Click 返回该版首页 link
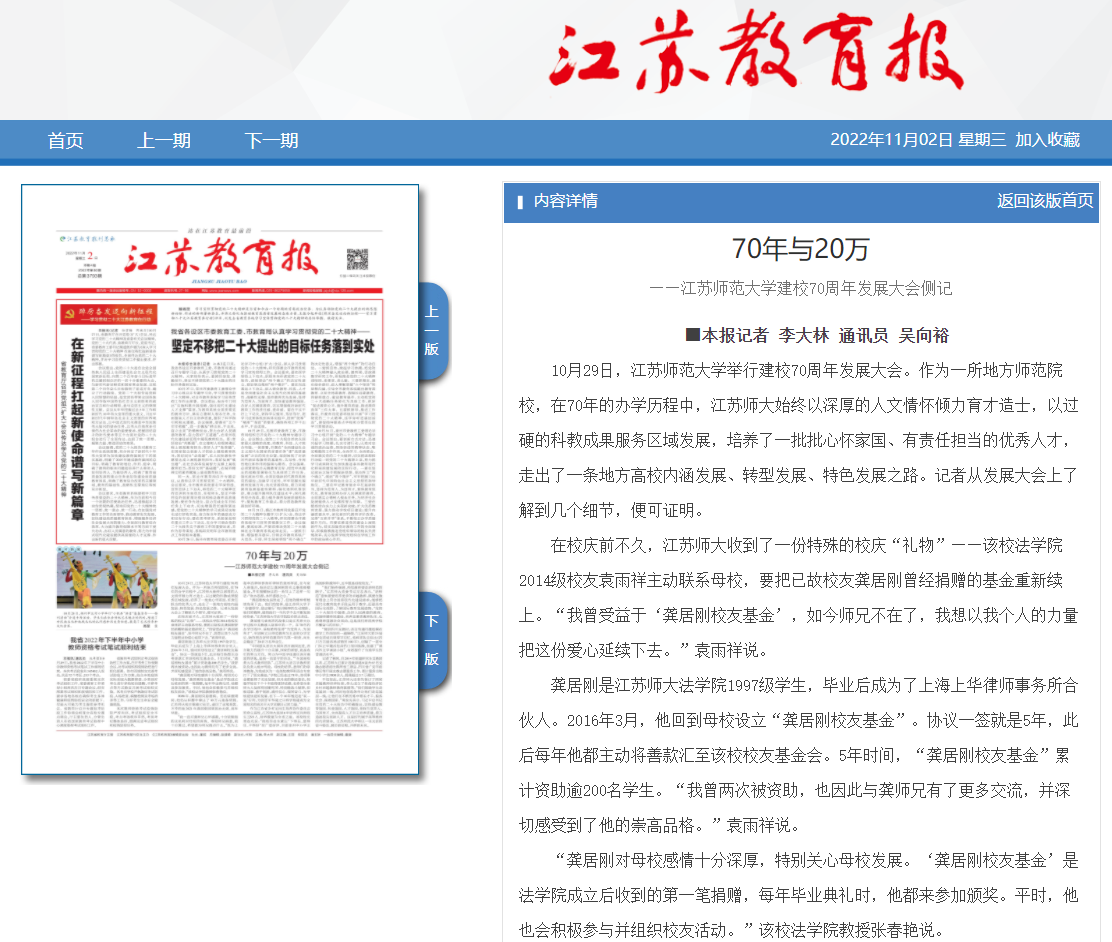Screen dimensions: 1112x942 pyautogui.click(x=1044, y=201)
